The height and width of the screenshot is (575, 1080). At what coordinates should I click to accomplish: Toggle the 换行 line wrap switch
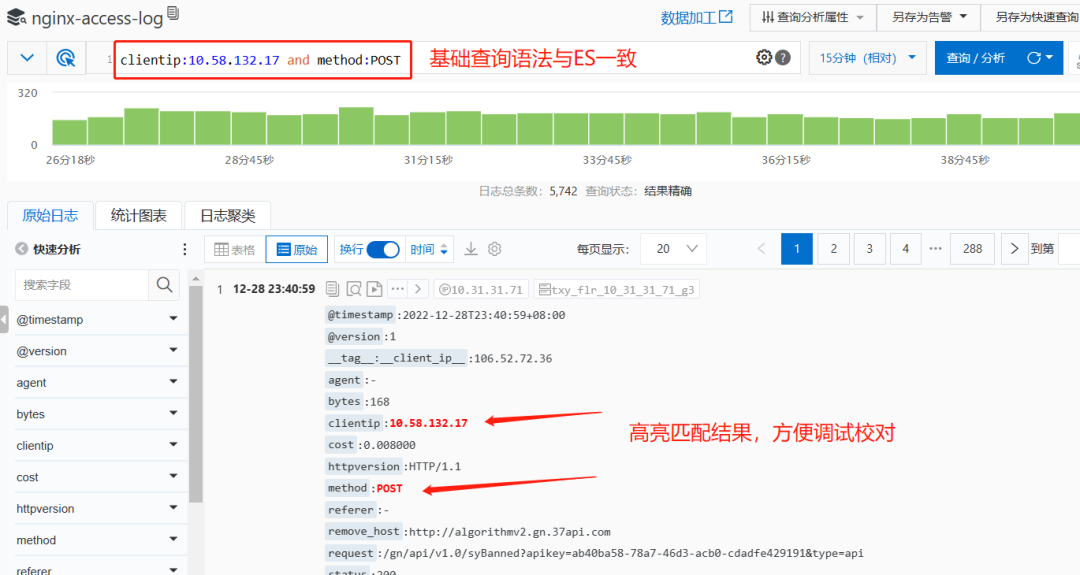pyautogui.click(x=383, y=249)
